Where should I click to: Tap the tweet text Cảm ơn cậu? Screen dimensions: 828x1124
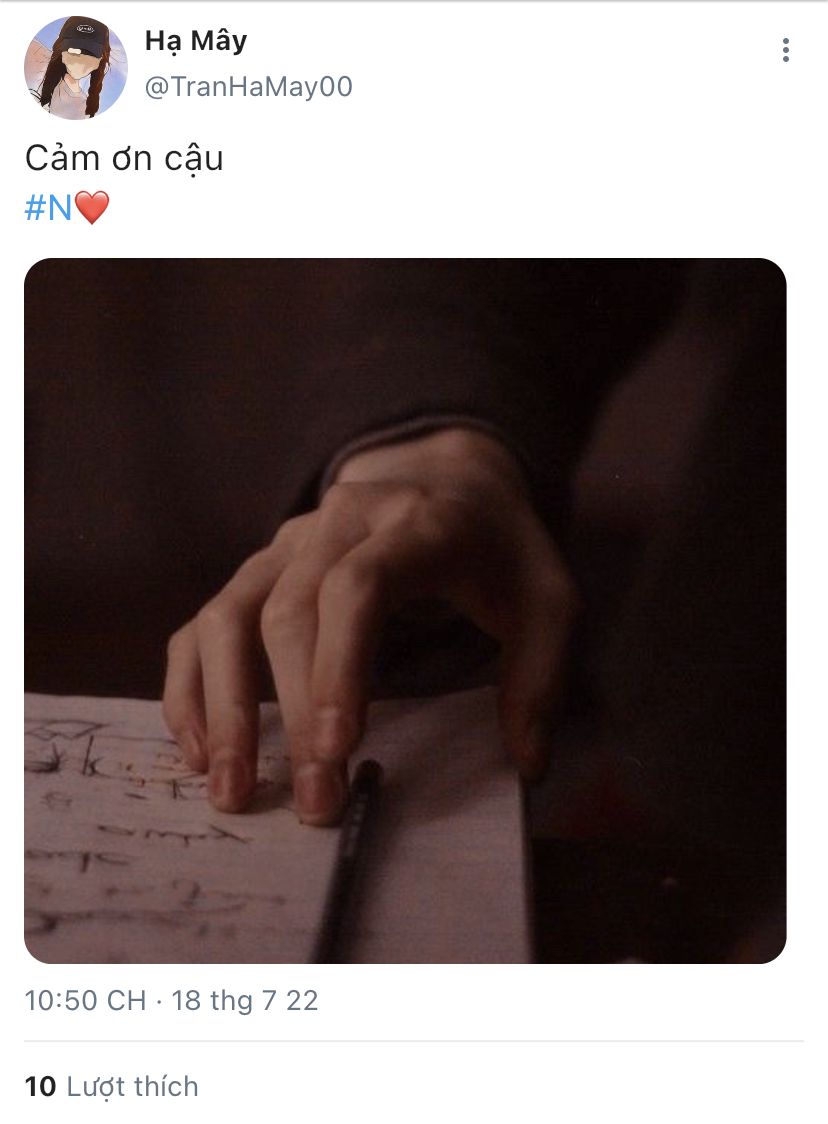124,158
